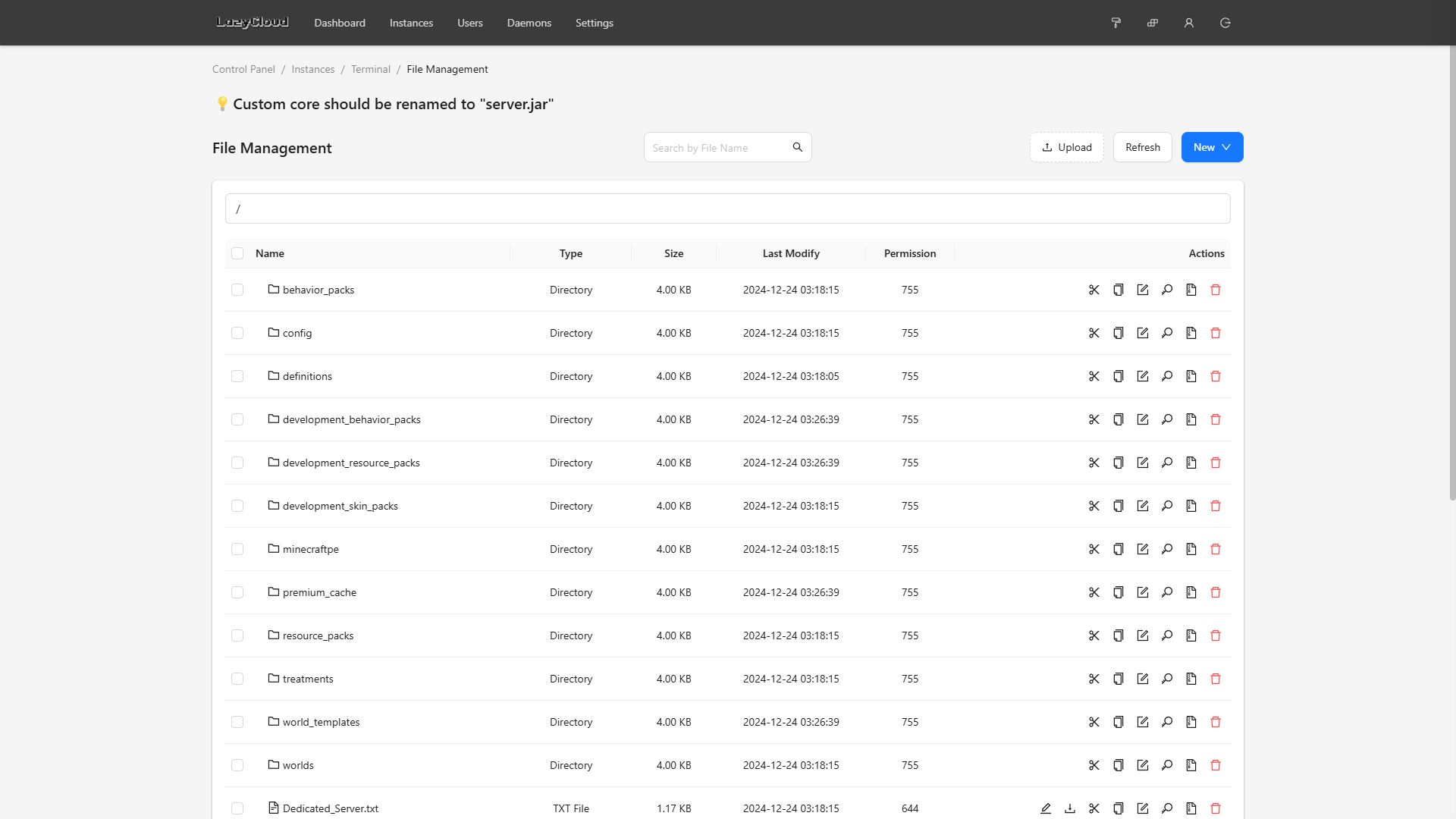The width and height of the screenshot is (1456, 819).
Task: Click the Last Modify column header
Action: click(x=791, y=253)
